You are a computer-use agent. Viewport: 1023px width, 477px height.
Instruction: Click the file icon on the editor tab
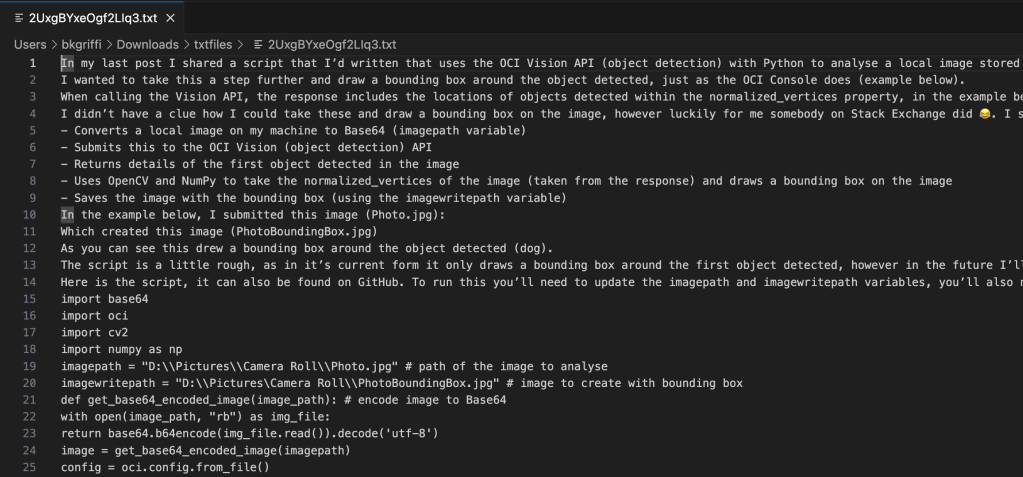(19, 18)
